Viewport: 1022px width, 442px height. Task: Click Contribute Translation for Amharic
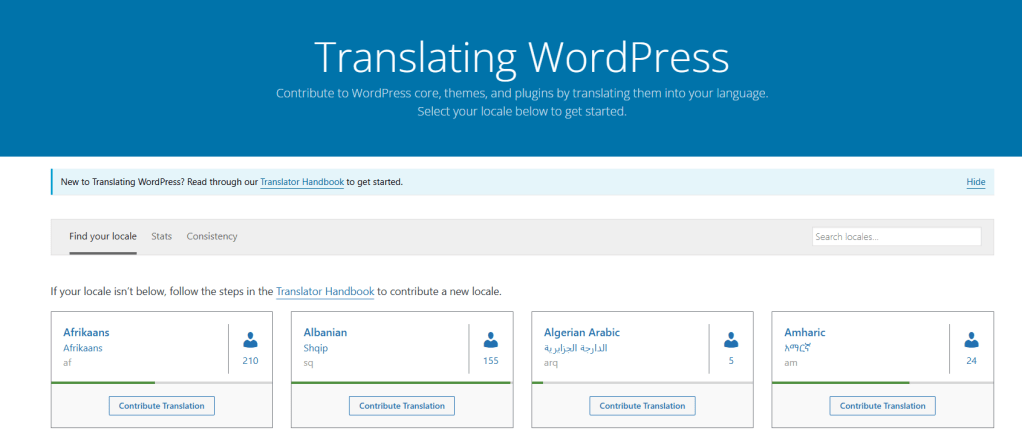[883, 405]
